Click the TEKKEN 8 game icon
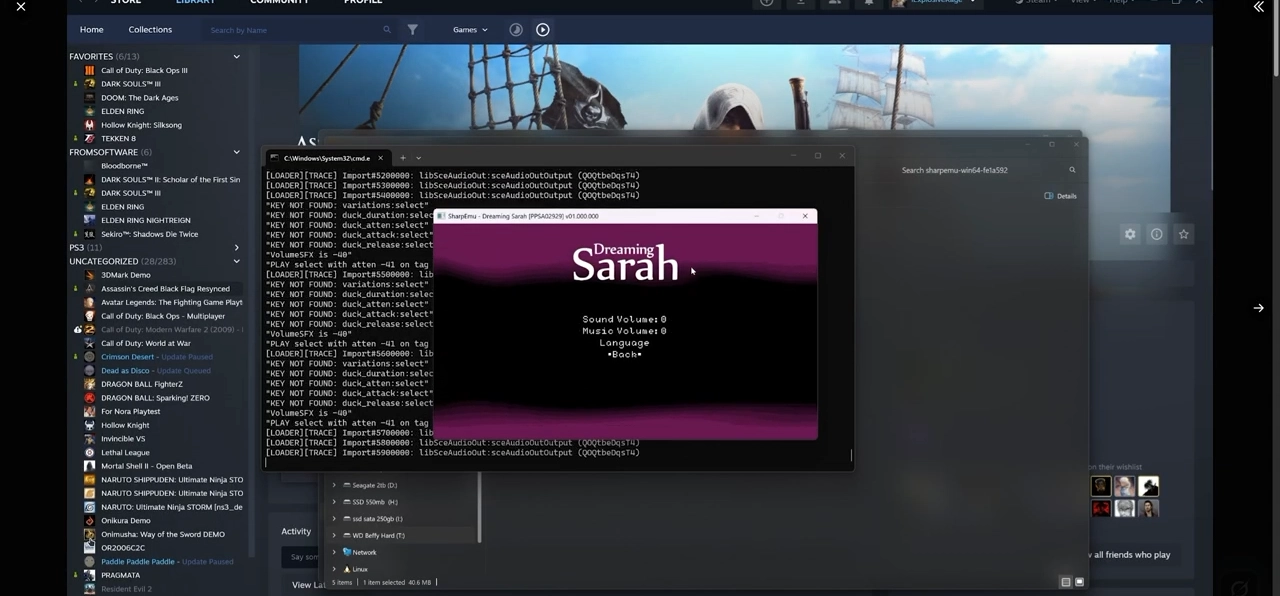 click(90, 138)
